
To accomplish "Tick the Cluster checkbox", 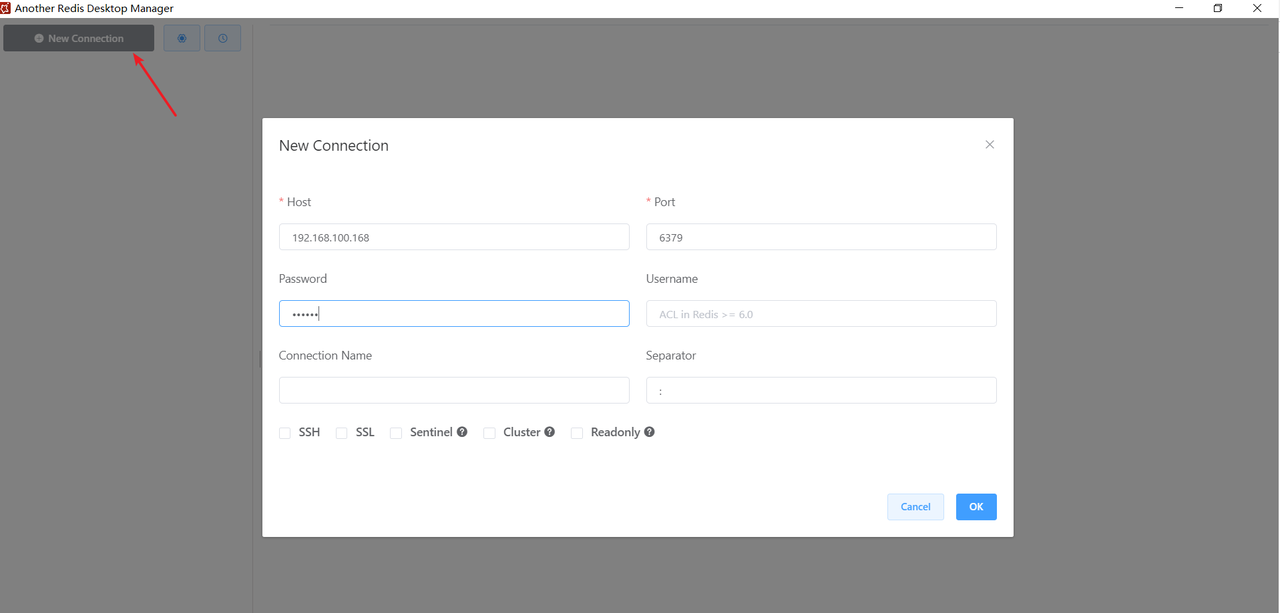I will tap(490, 433).
